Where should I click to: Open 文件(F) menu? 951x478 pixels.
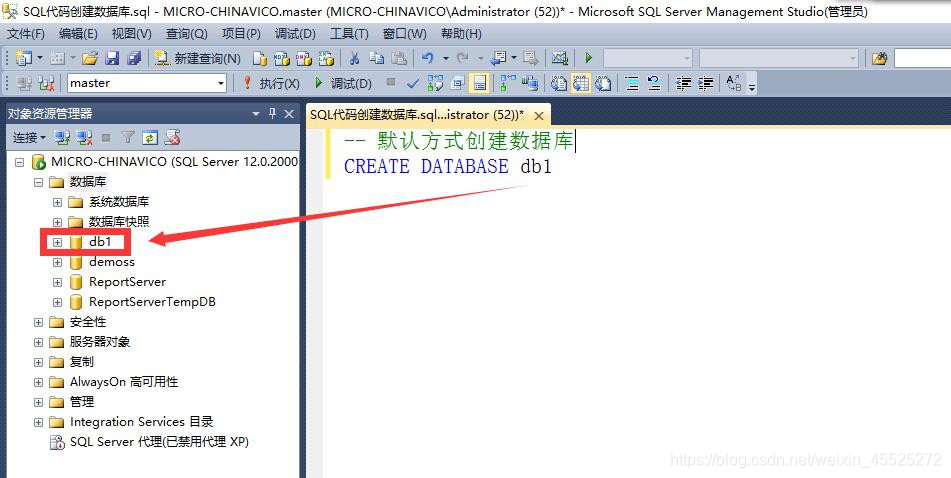pyautogui.click(x=25, y=33)
